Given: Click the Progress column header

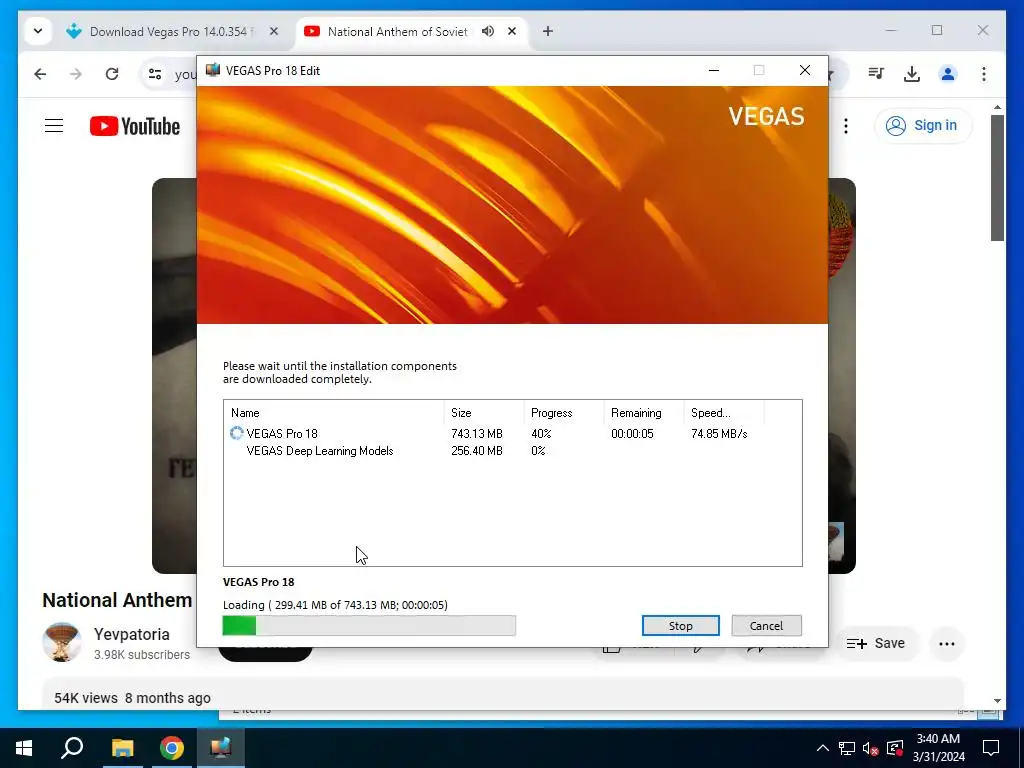Looking at the screenshot, I should point(564,413).
